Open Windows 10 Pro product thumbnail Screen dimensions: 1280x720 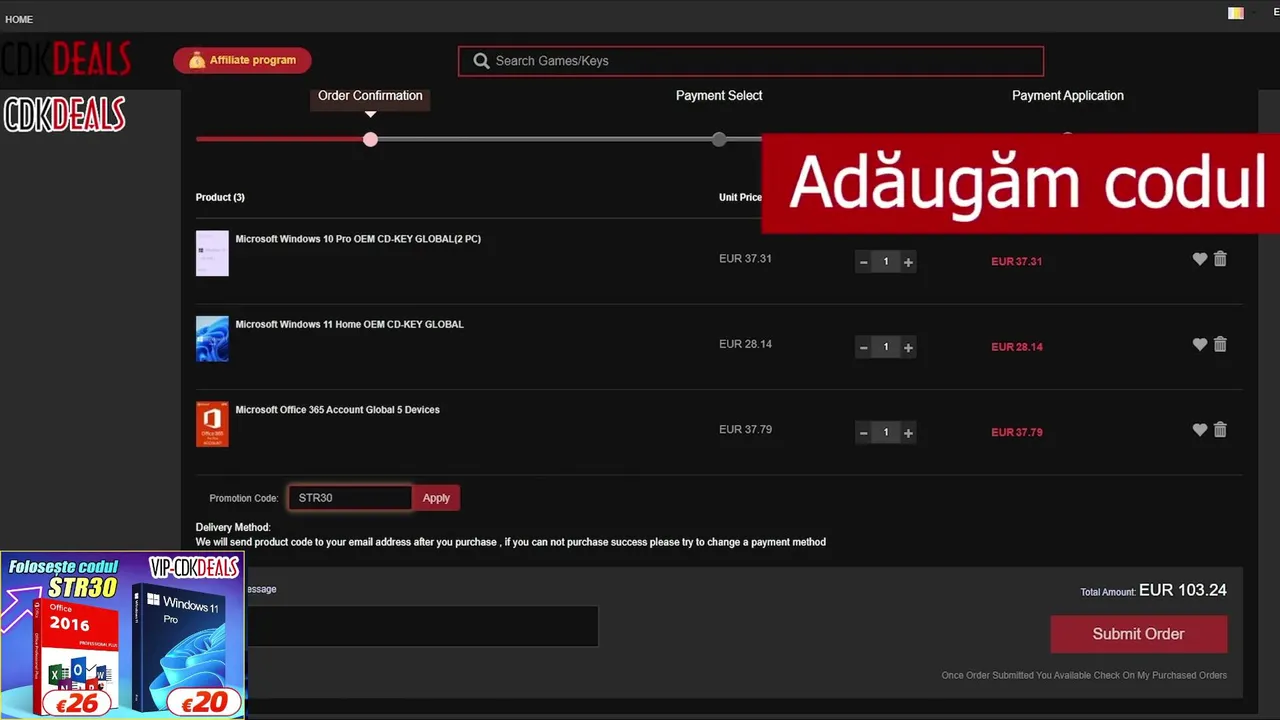pos(212,253)
